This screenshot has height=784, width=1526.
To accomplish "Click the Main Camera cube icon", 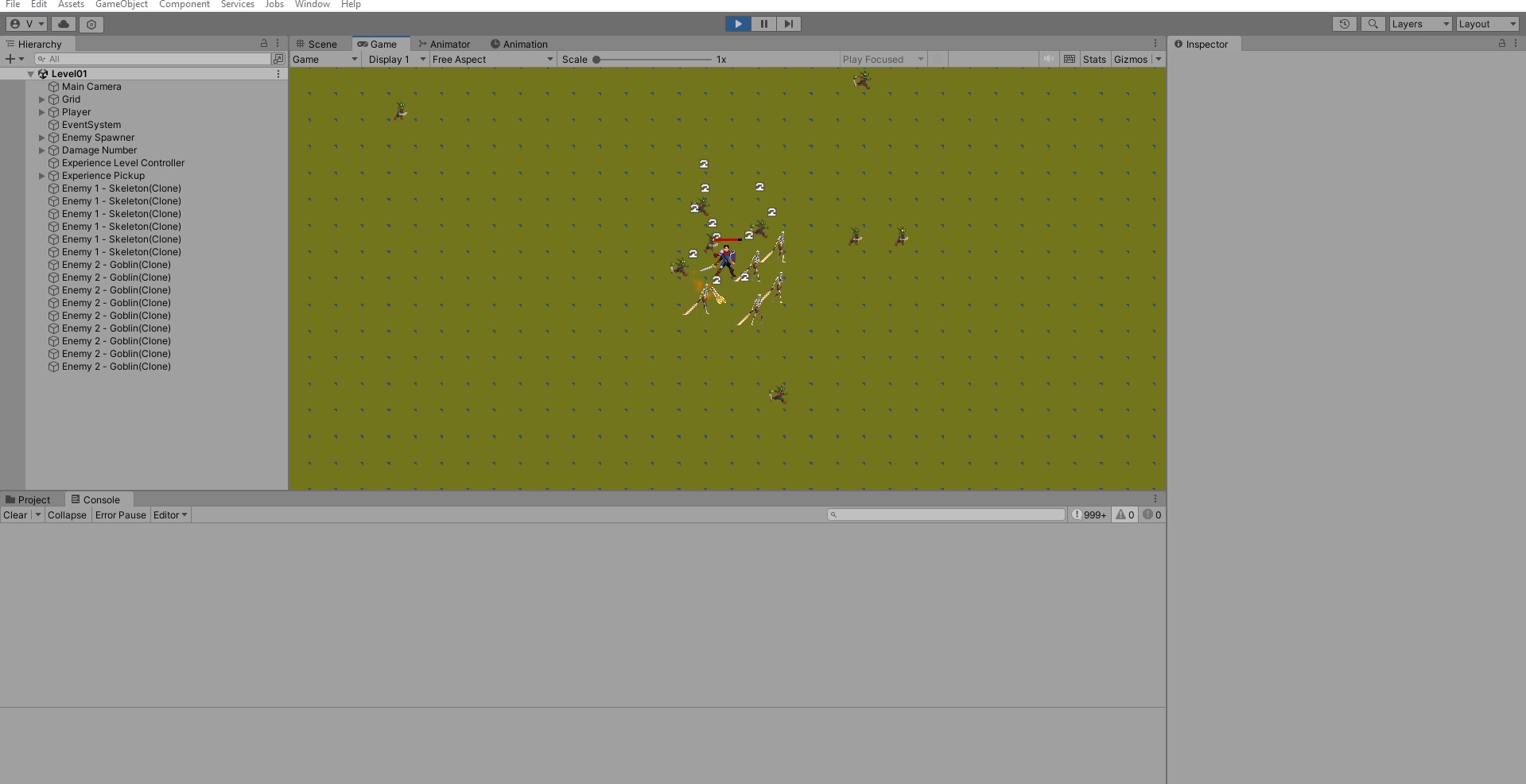I will point(54,87).
